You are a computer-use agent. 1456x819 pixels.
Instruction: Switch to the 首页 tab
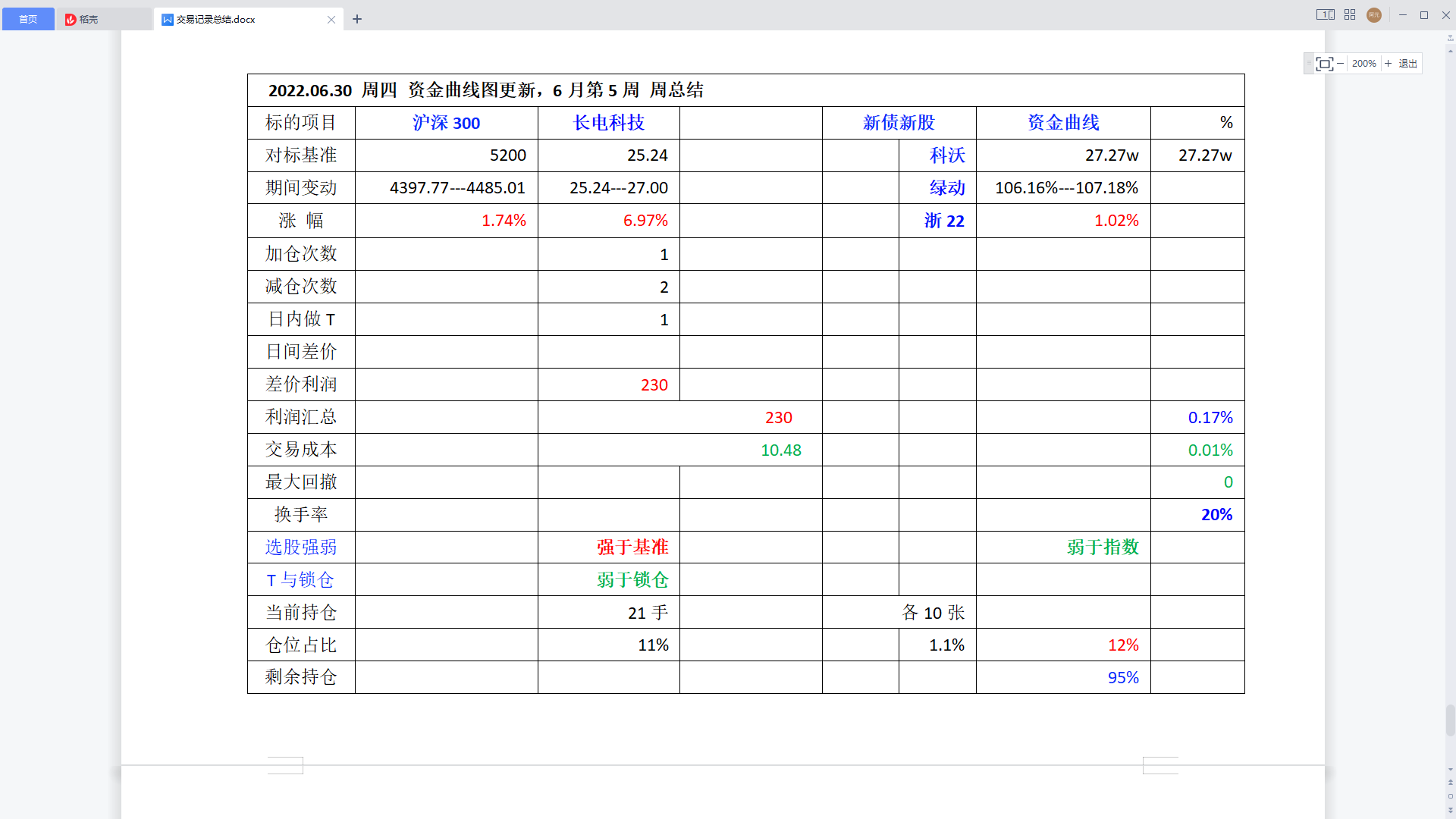(x=28, y=19)
